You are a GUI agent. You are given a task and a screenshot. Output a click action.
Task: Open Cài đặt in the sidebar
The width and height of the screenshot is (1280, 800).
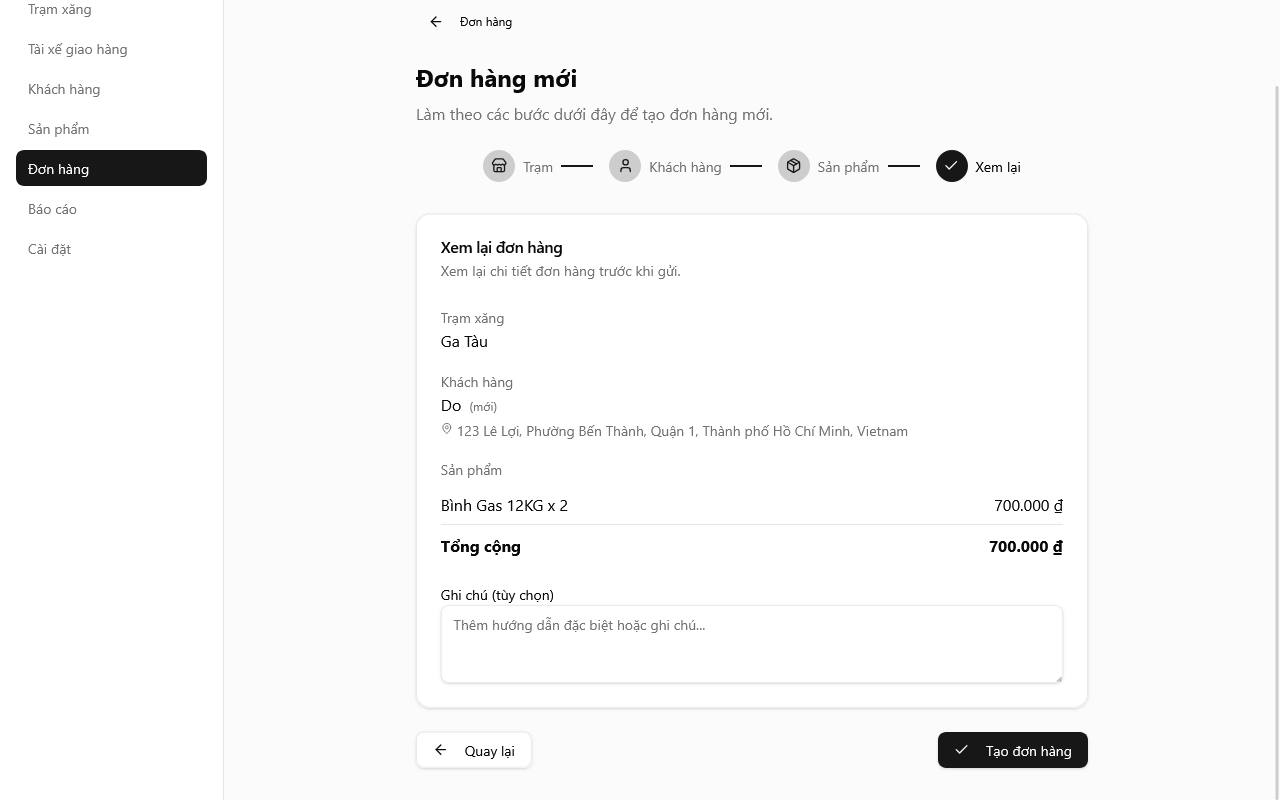click(x=50, y=249)
